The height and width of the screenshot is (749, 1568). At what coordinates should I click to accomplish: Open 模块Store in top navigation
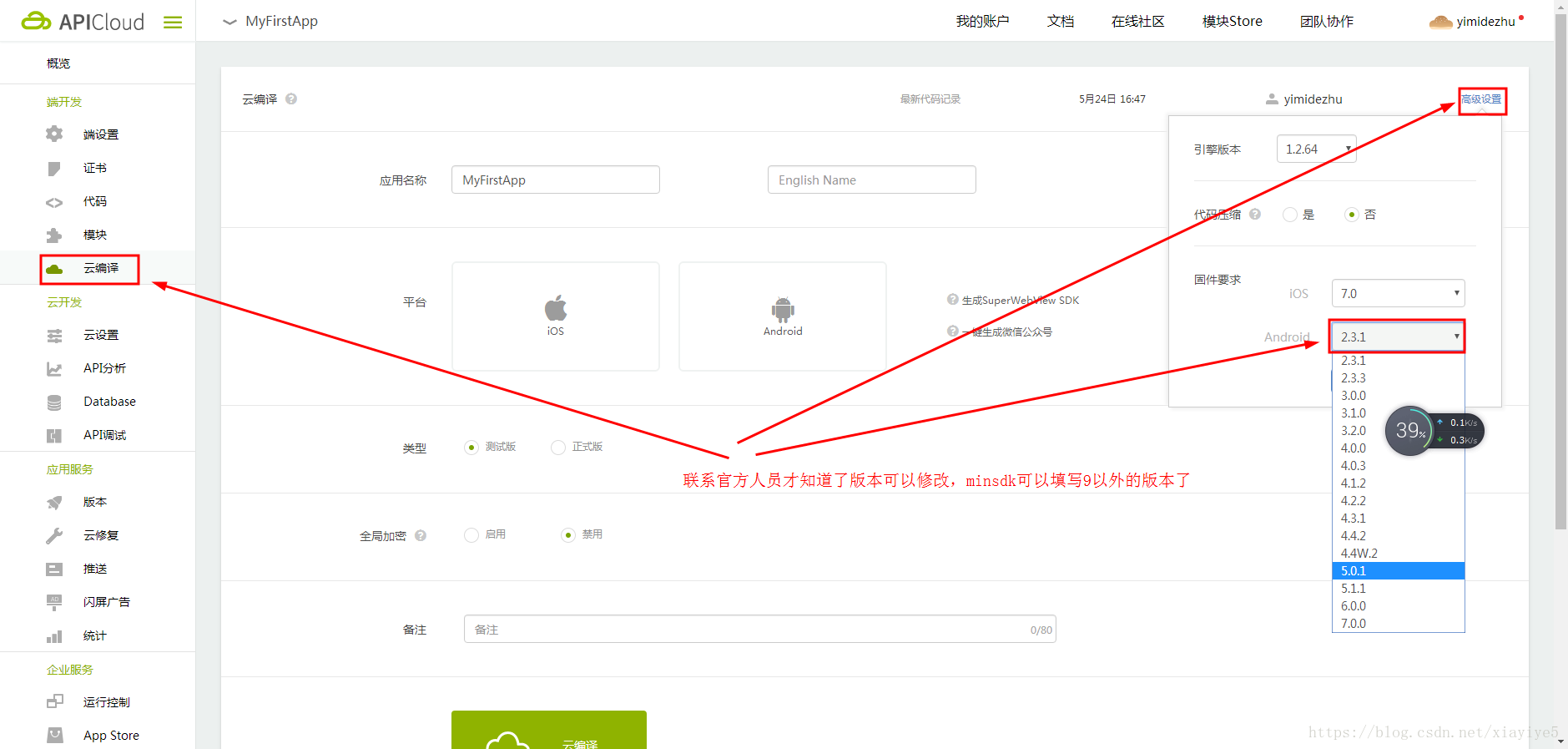(1232, 22)
